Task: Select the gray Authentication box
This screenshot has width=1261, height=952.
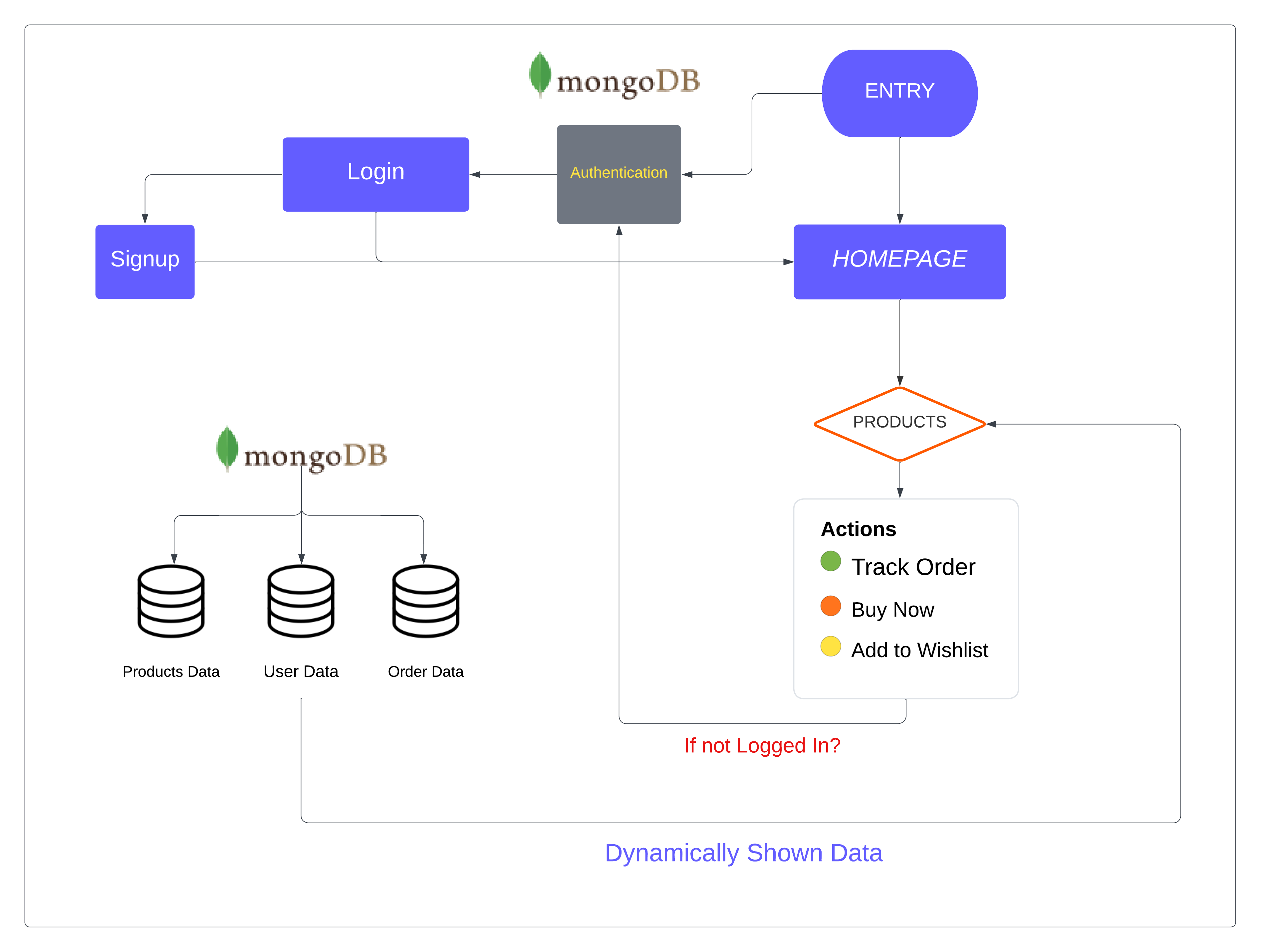Action: 619,174
